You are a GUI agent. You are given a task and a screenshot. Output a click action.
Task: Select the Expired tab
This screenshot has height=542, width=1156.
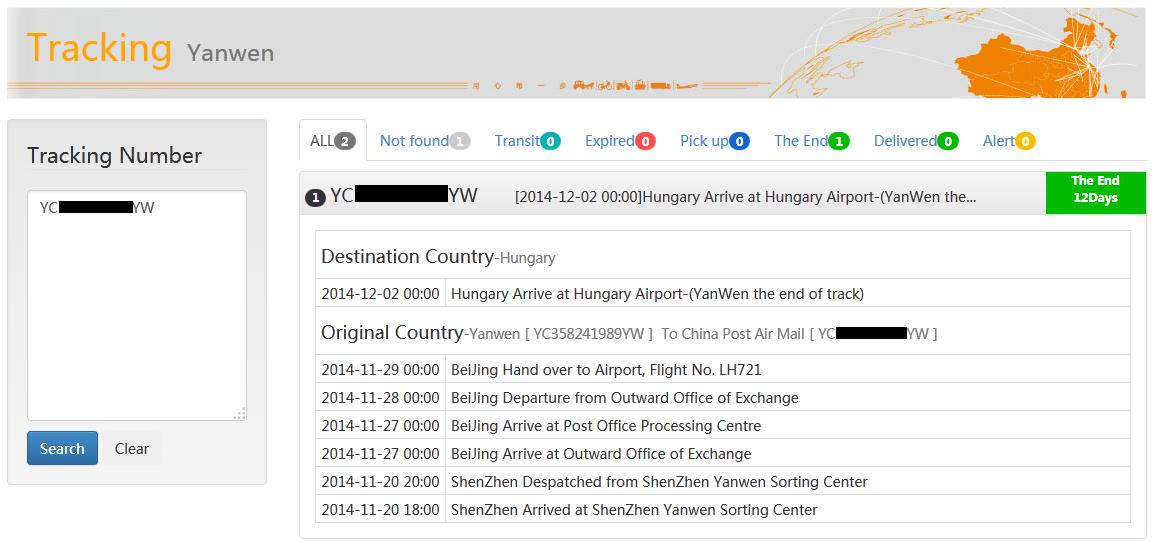(x=620, y=141)
